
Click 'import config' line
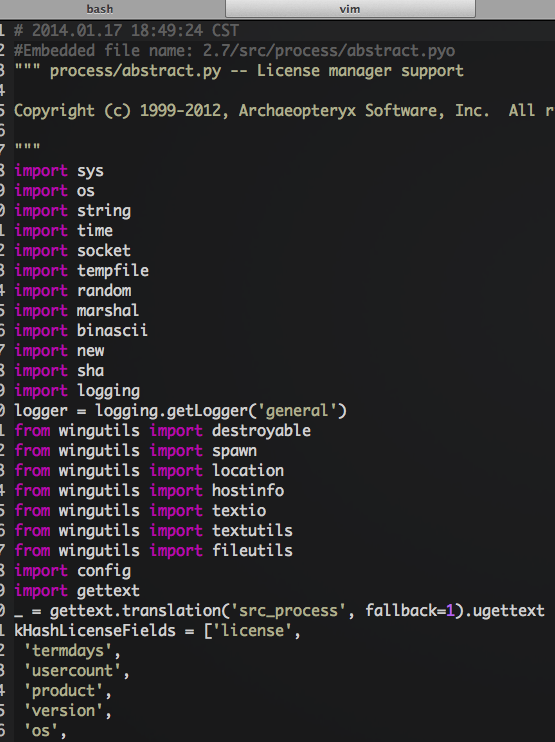(x=72, y=571)
